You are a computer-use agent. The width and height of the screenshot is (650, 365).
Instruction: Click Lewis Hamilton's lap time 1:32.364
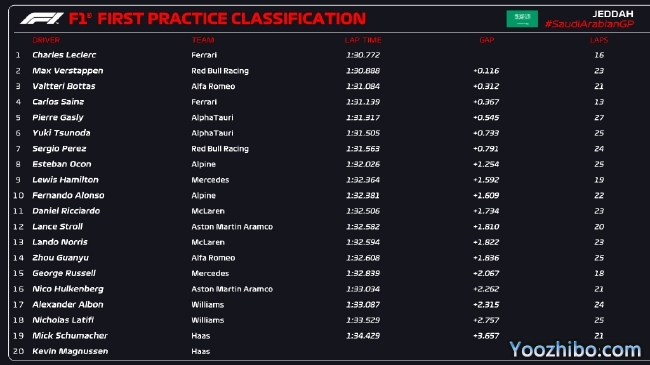[x=363, y=180]
